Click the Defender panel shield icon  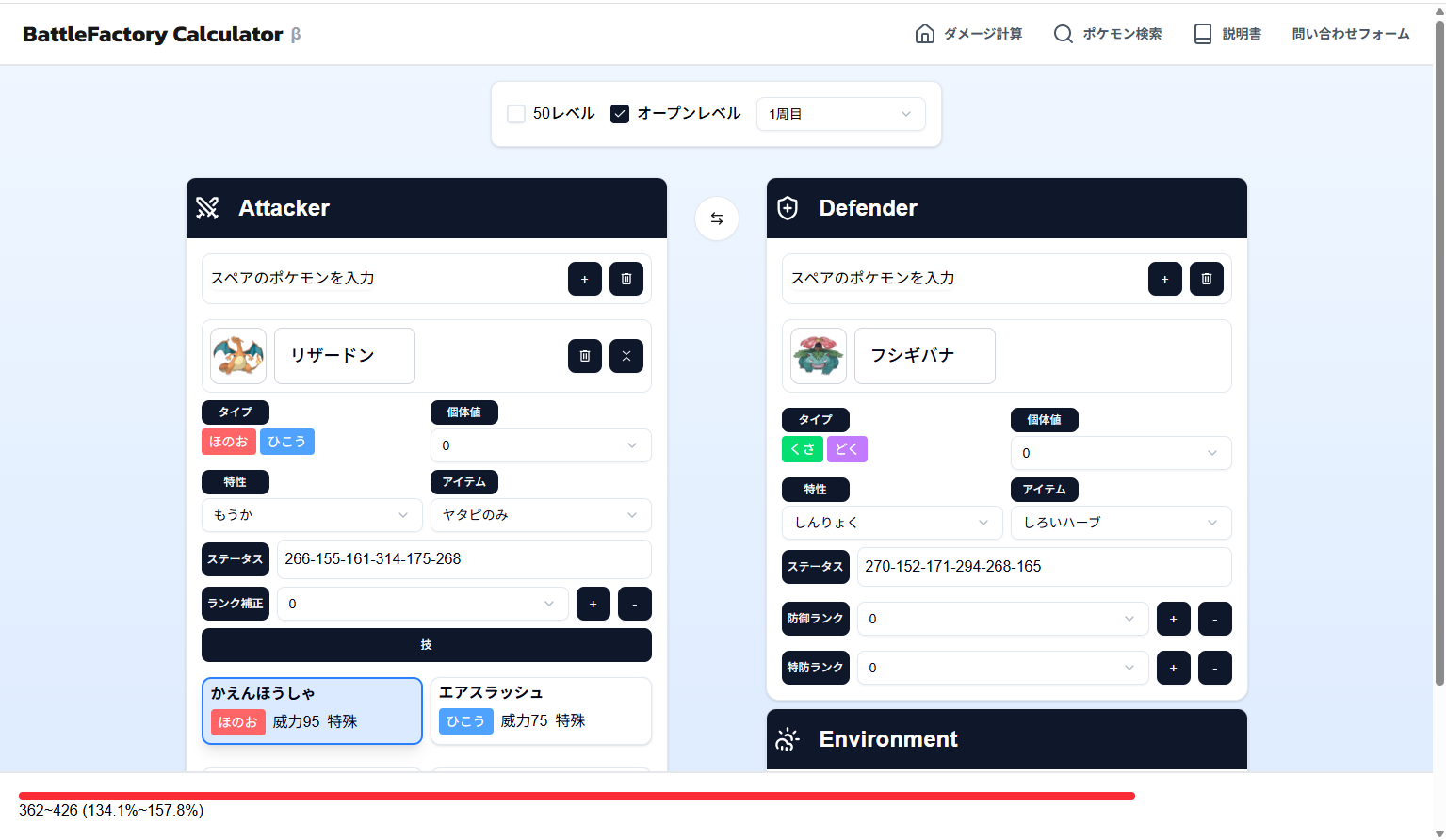point(788,207)
